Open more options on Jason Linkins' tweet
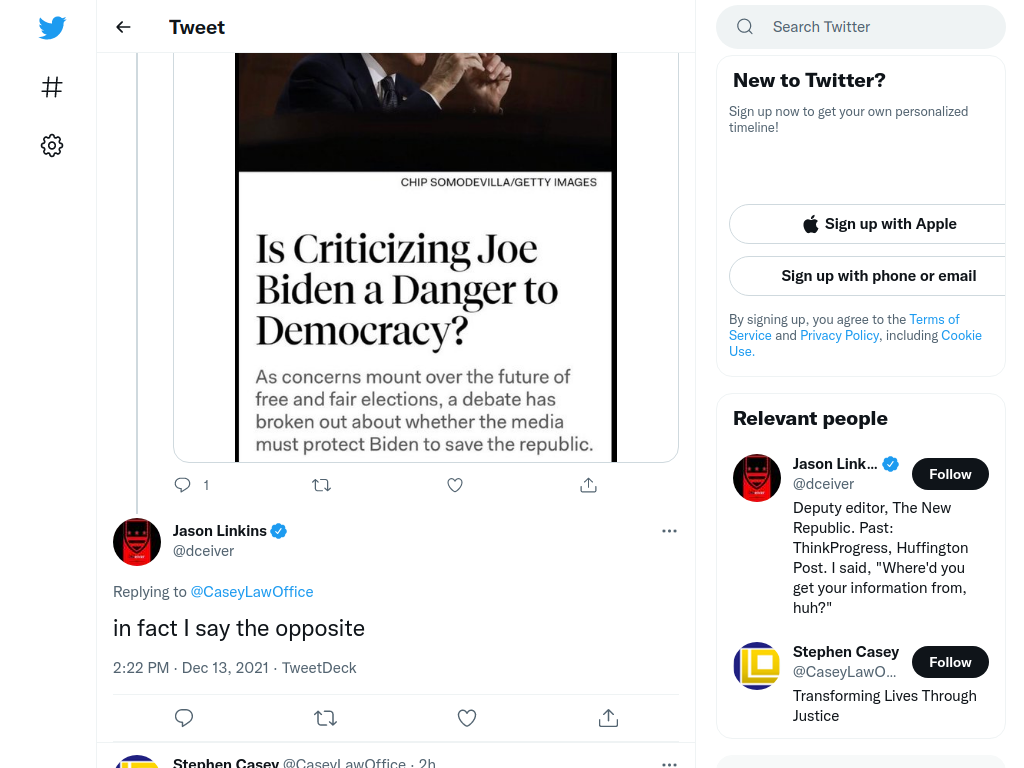Viewport: 1024px width, 768px height. (x=669, y=531)
